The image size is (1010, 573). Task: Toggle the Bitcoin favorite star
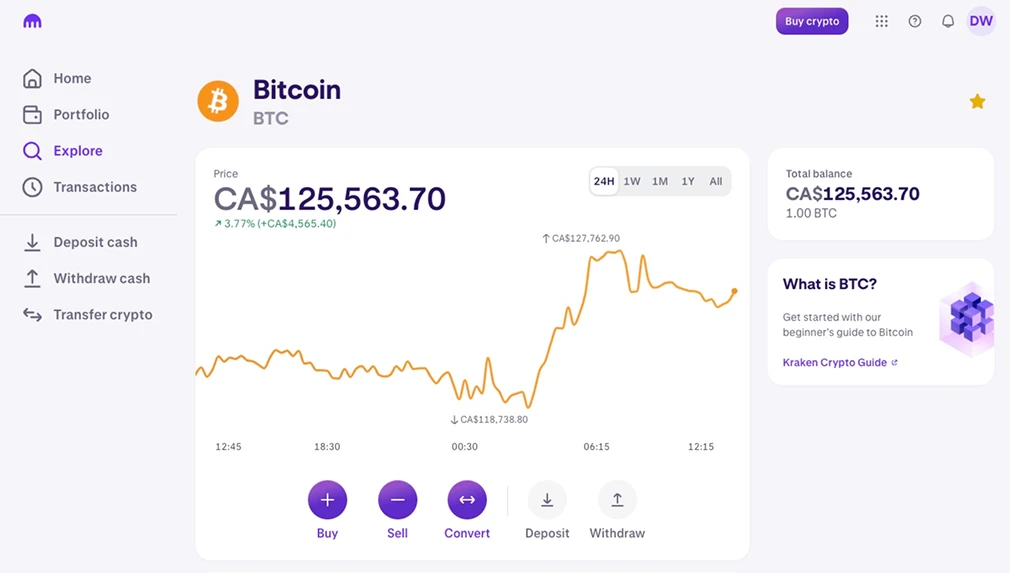[977, 101]
